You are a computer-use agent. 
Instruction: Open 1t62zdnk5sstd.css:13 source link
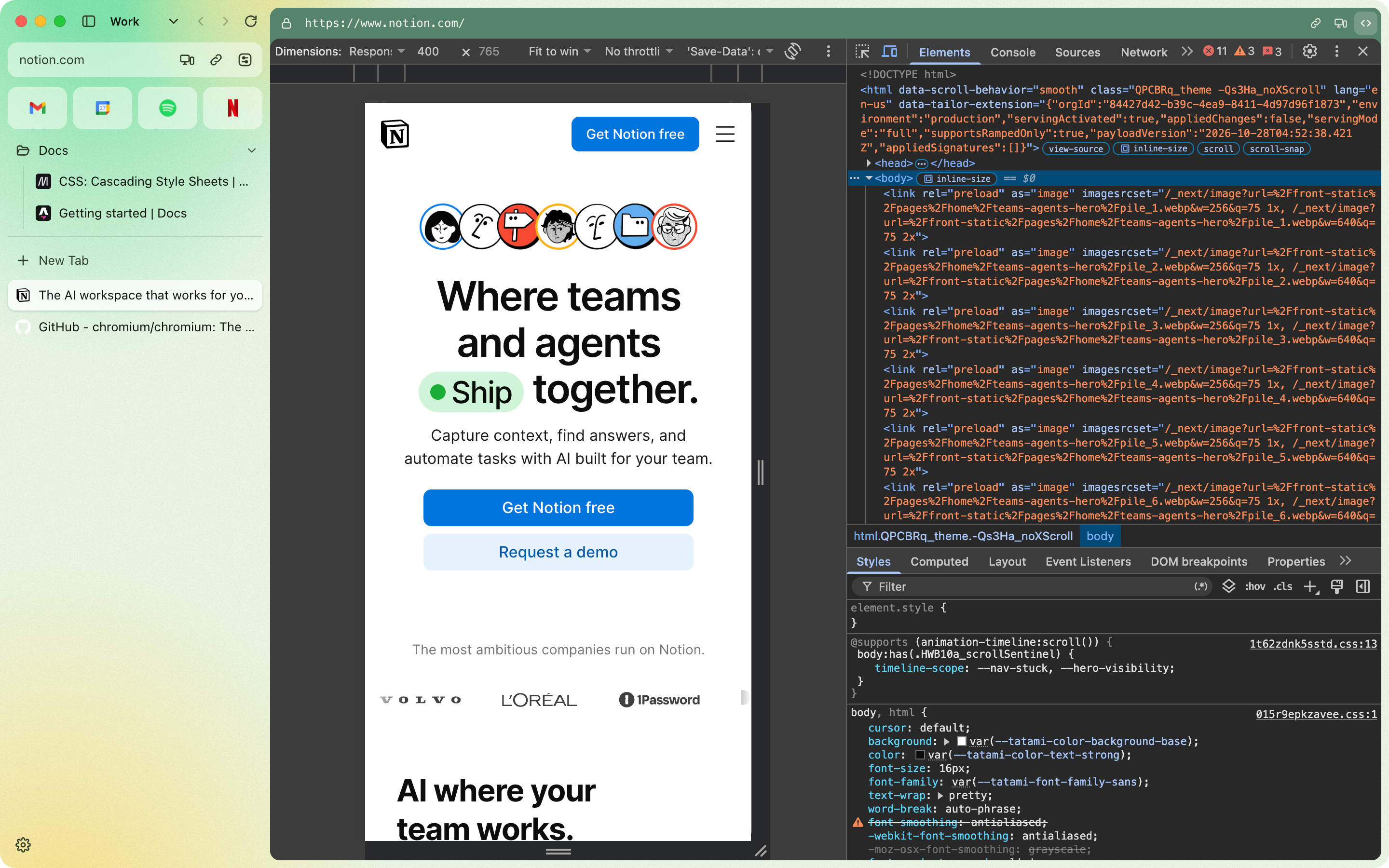1313,644
